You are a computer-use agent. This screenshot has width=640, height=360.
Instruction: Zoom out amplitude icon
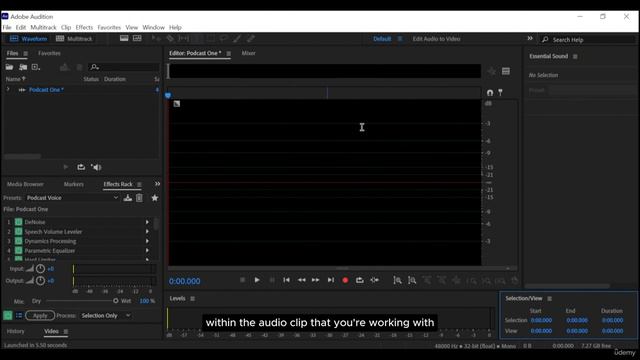click(412, 280)
